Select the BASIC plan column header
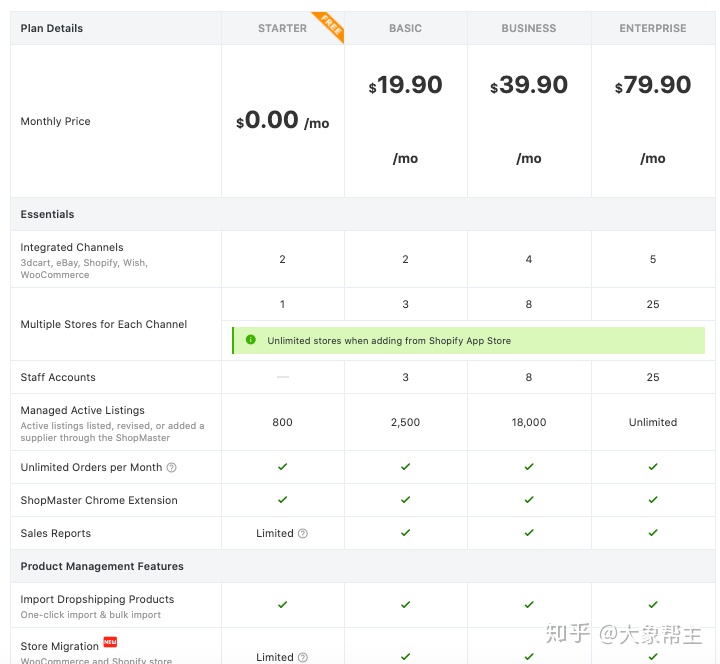 pos(405,28)
